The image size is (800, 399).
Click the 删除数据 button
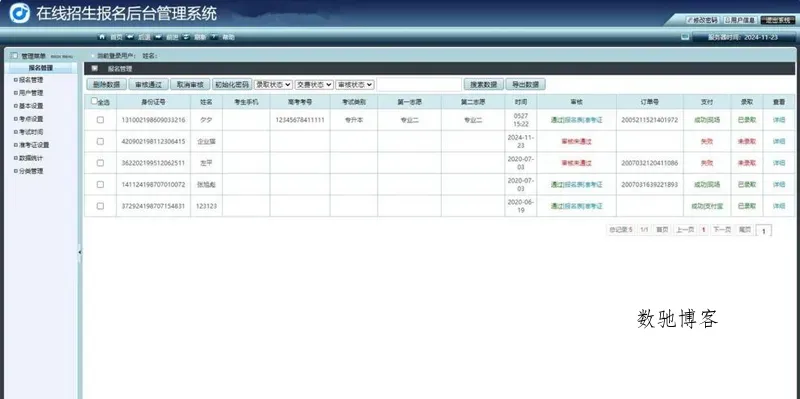107,85
